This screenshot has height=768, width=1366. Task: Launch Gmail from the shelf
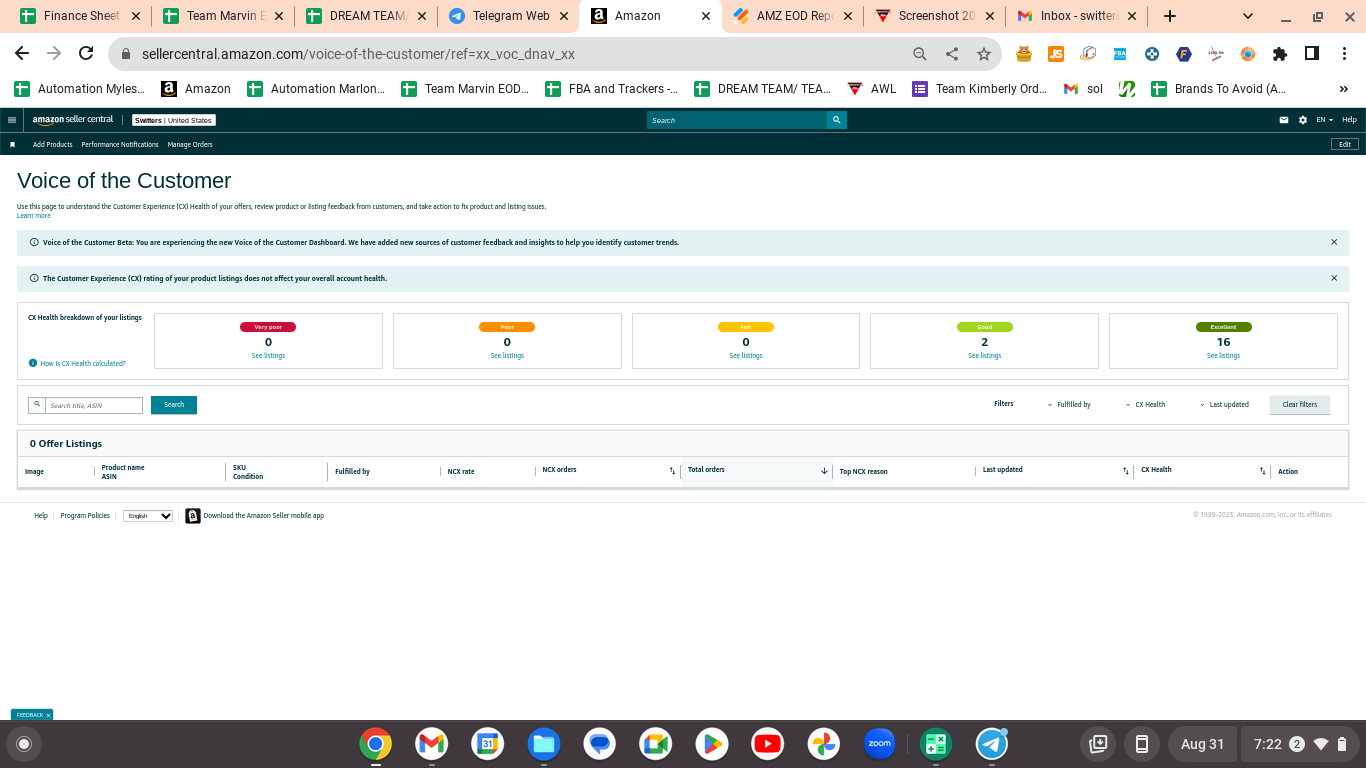[x=432, y=744]
